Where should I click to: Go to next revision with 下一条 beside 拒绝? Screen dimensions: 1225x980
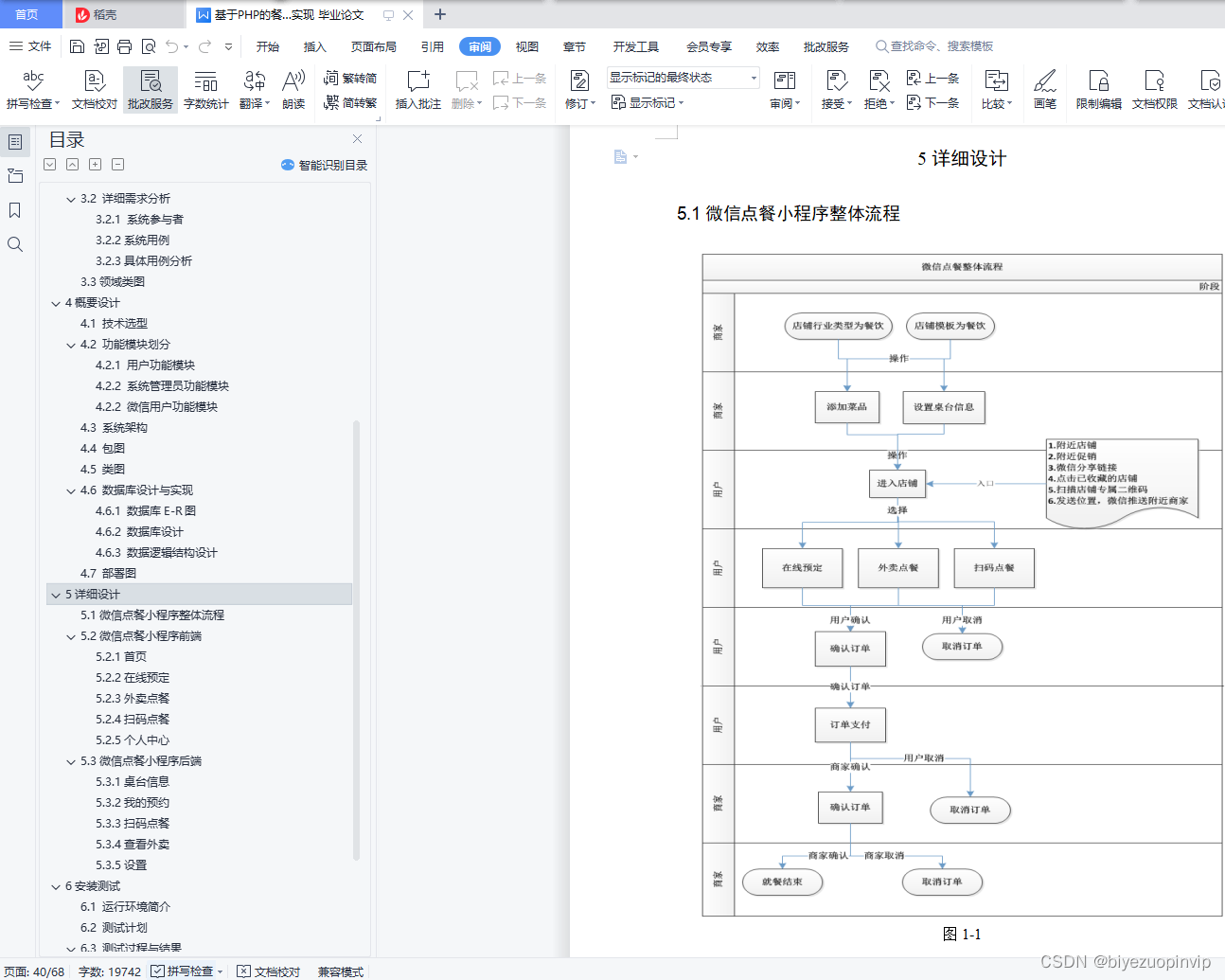coord(933,102)
